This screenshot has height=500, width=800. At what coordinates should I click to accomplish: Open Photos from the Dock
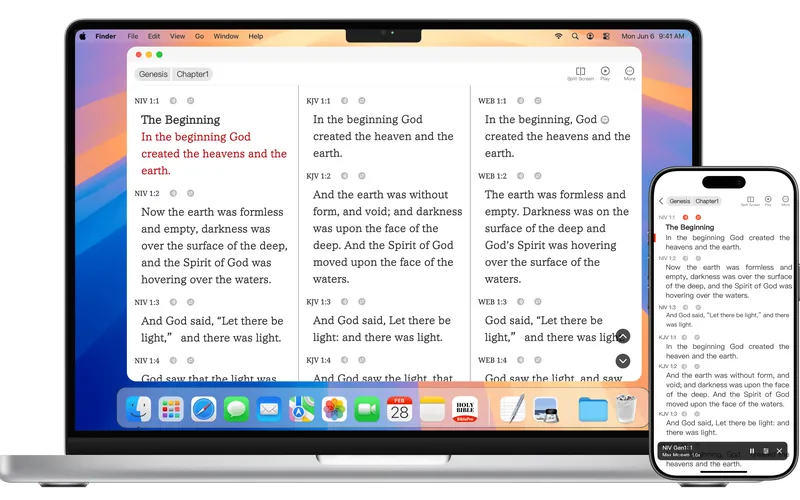[334, 409]
